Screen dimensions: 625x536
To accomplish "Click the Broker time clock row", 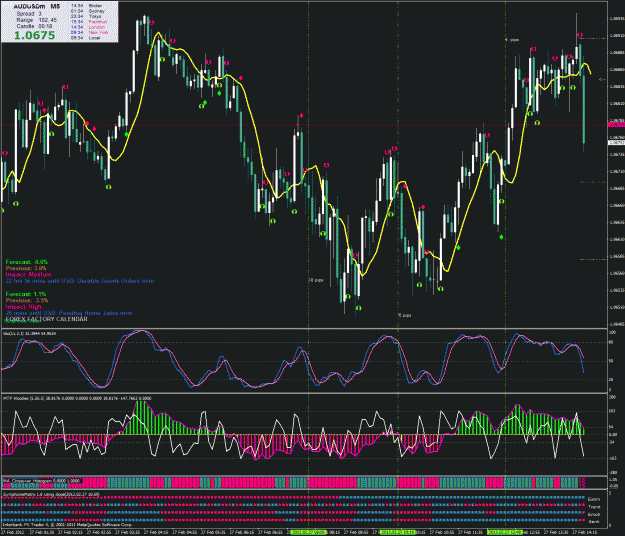I will [86, 6].
